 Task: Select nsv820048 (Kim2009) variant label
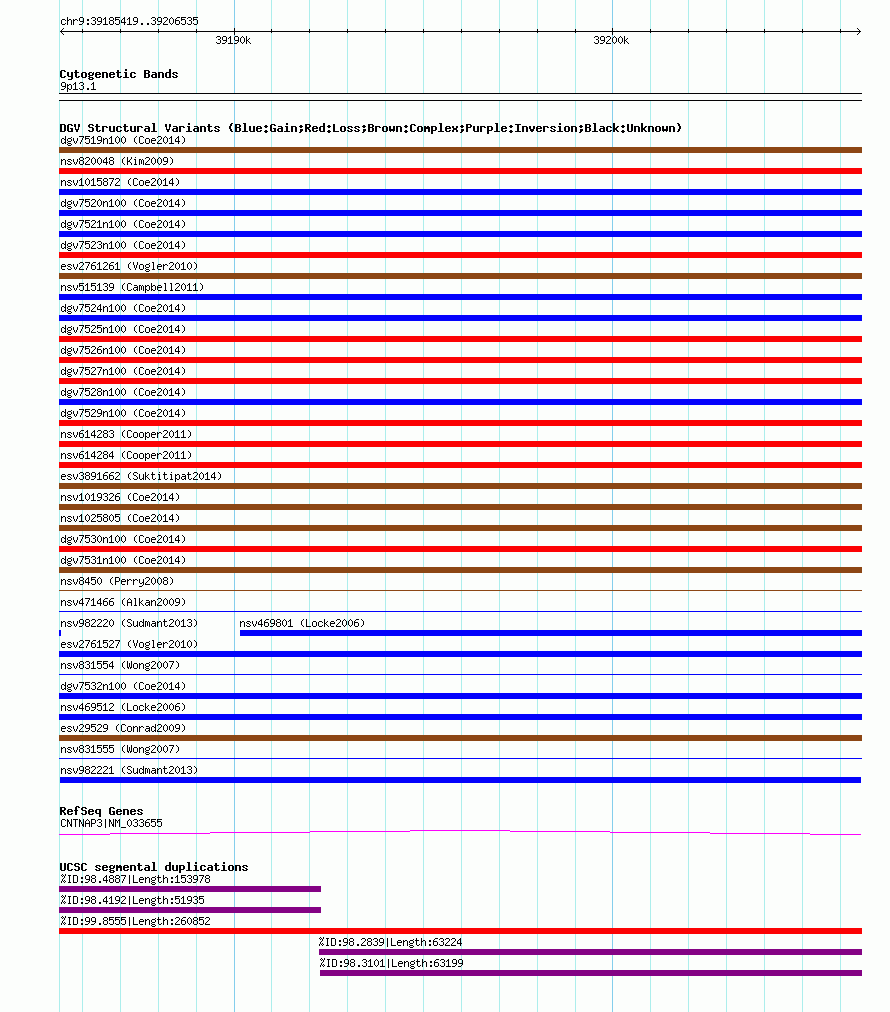pyautogui.click(x=117, y=161)
